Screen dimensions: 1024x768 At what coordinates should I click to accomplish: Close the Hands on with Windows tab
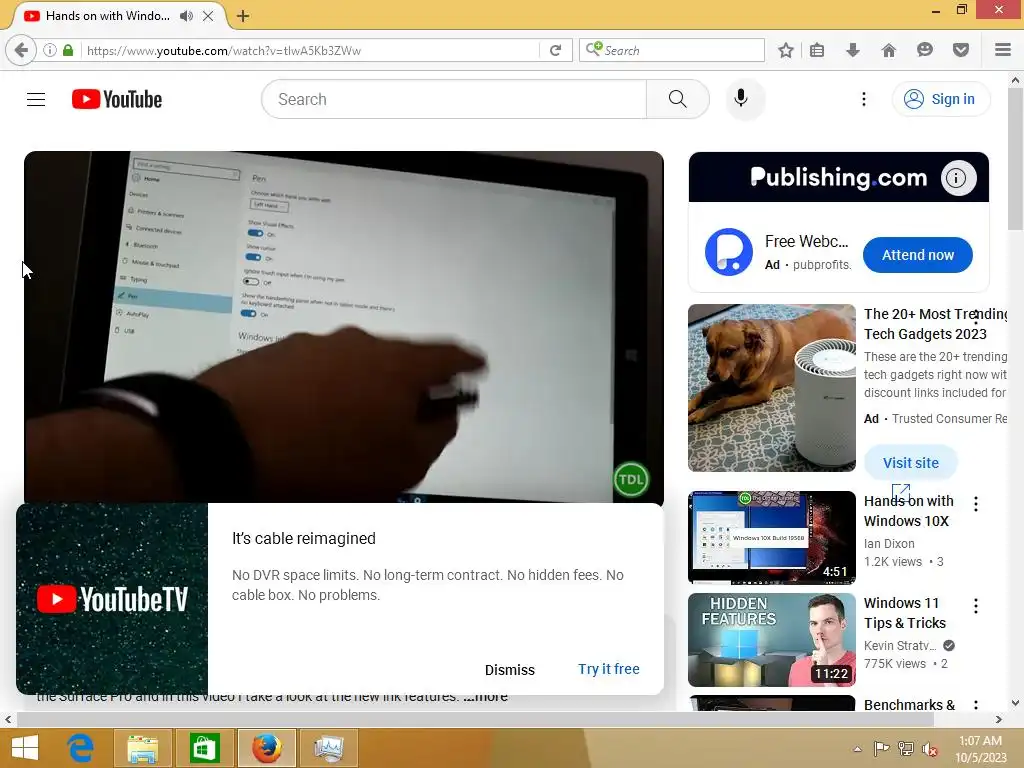[208, 16]
